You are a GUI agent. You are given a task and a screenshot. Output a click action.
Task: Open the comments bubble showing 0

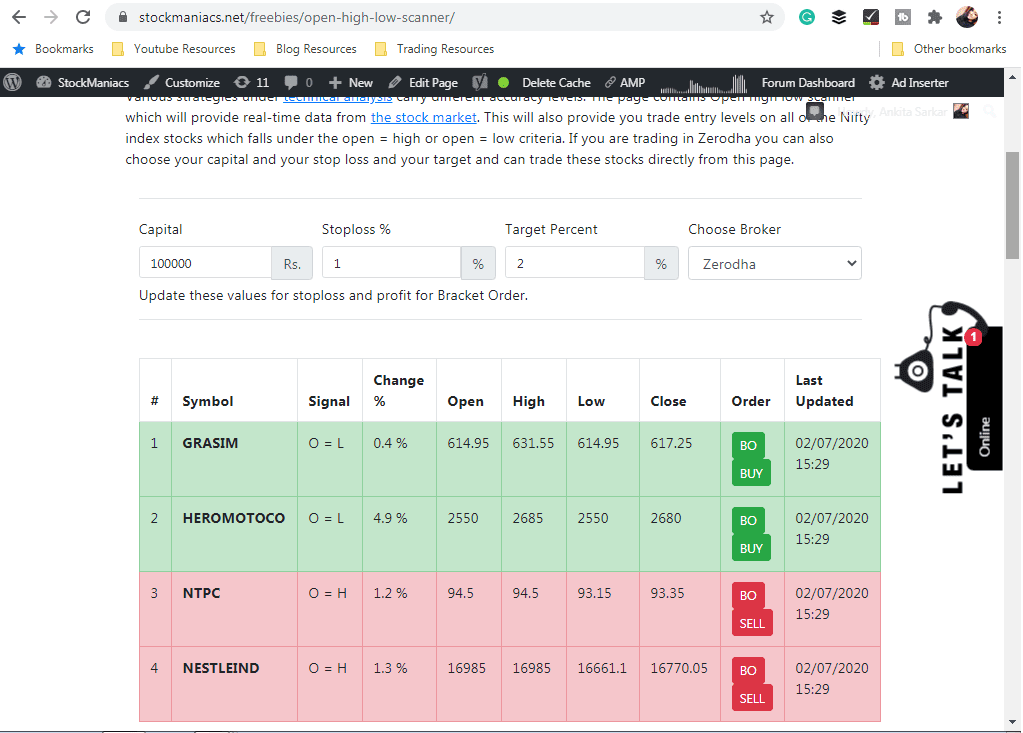click(298, 83)
